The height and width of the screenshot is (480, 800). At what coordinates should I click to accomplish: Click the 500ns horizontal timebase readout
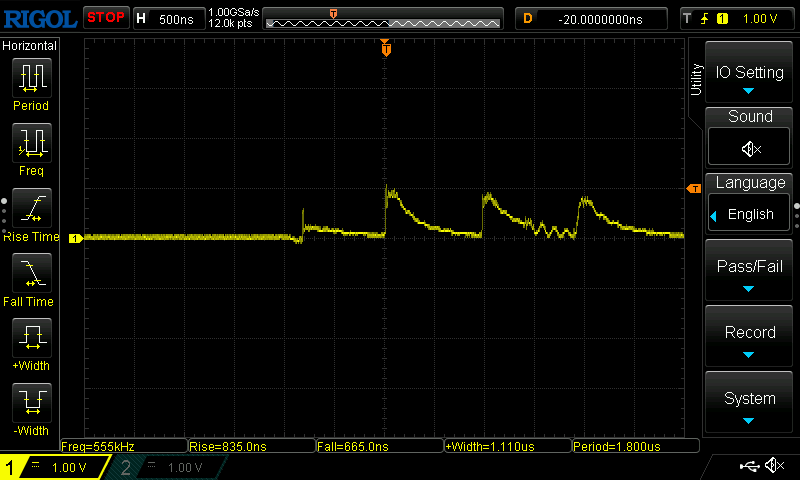coord(167,18)
